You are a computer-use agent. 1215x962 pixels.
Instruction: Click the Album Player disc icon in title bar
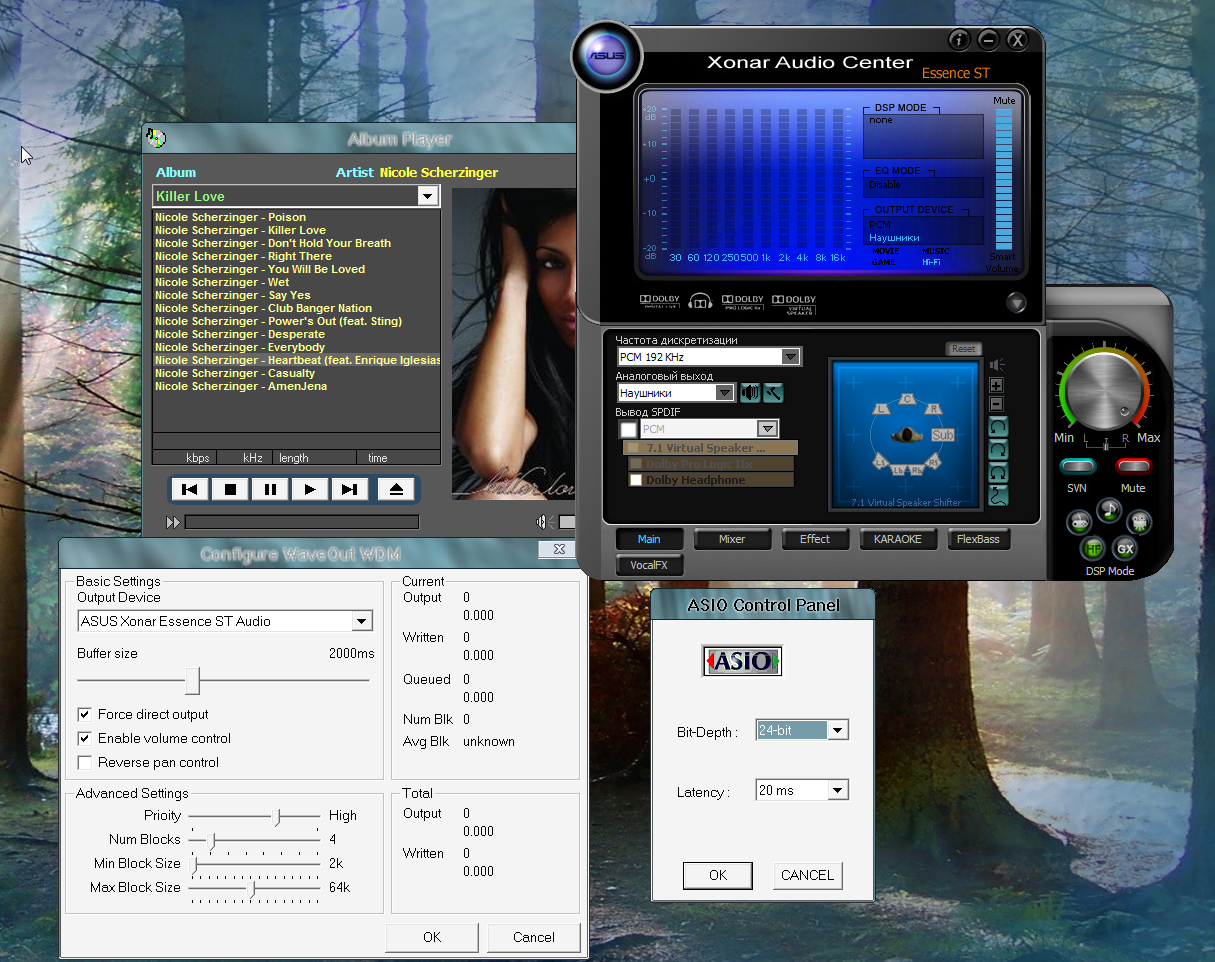tap(156, 138)
